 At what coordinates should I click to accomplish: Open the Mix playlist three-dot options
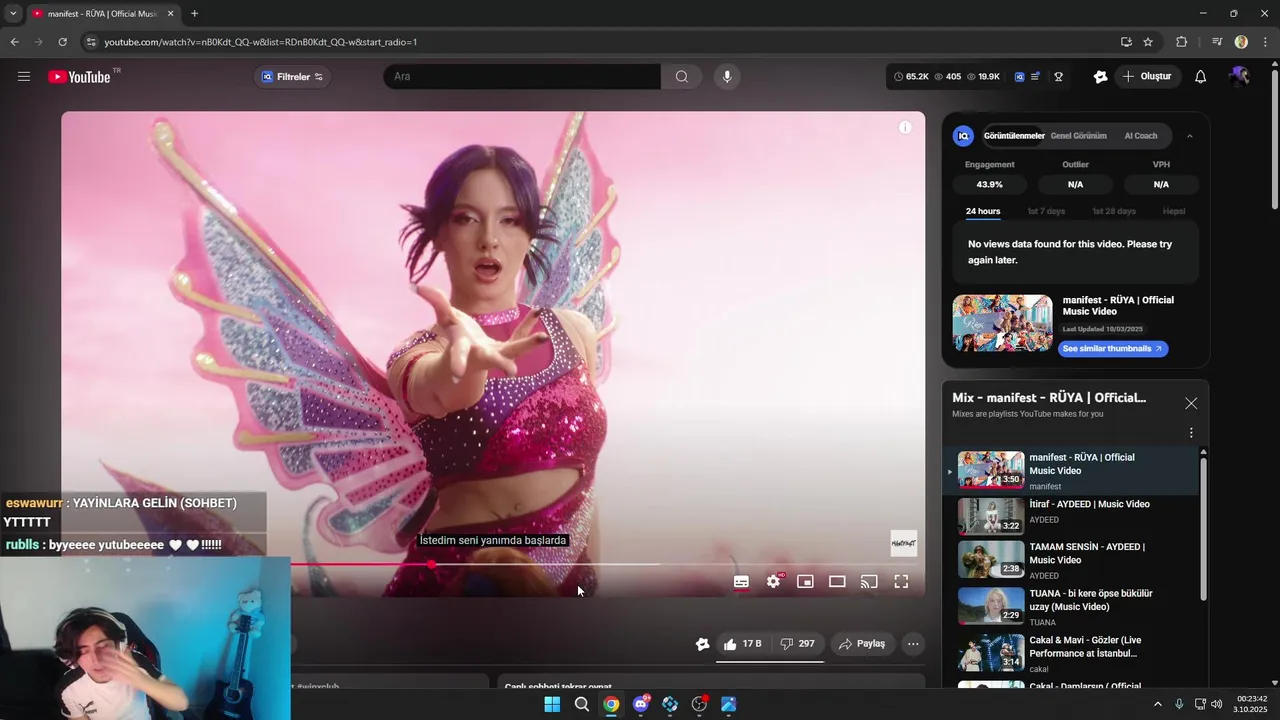pyautogui.click(x=1191, y=433)
